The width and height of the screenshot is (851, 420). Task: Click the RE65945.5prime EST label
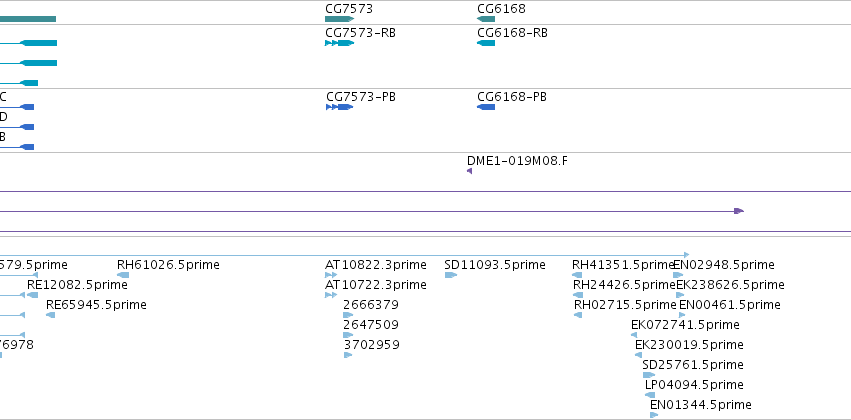click(96, 305)
